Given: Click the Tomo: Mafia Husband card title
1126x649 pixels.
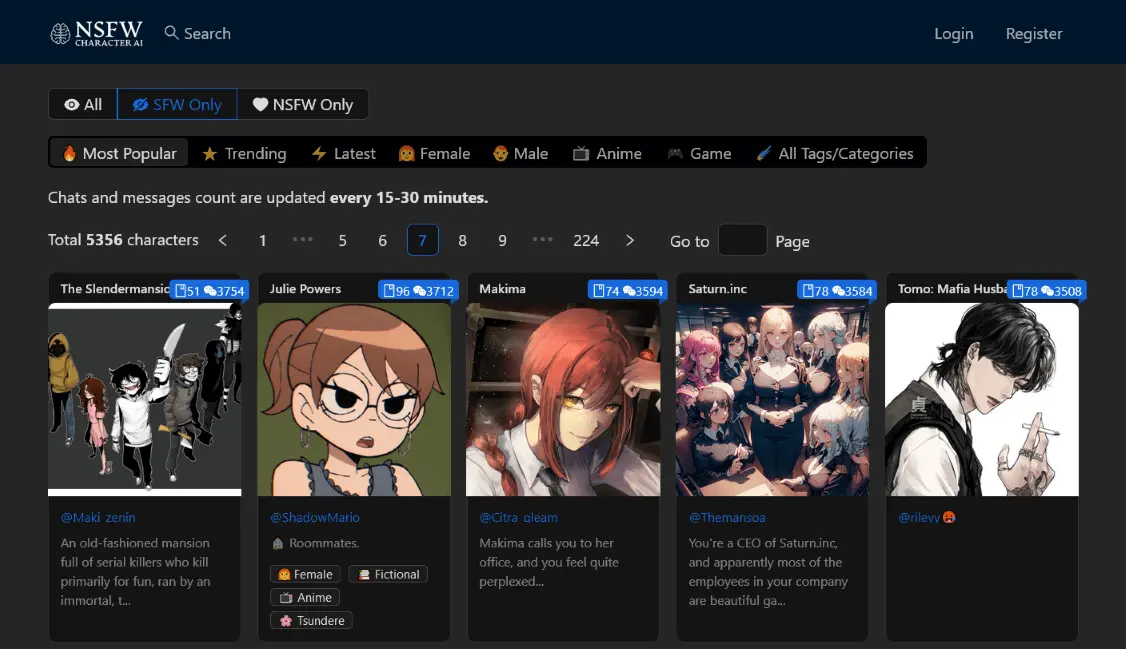Looking at the screenshot, I should (952, 289).
